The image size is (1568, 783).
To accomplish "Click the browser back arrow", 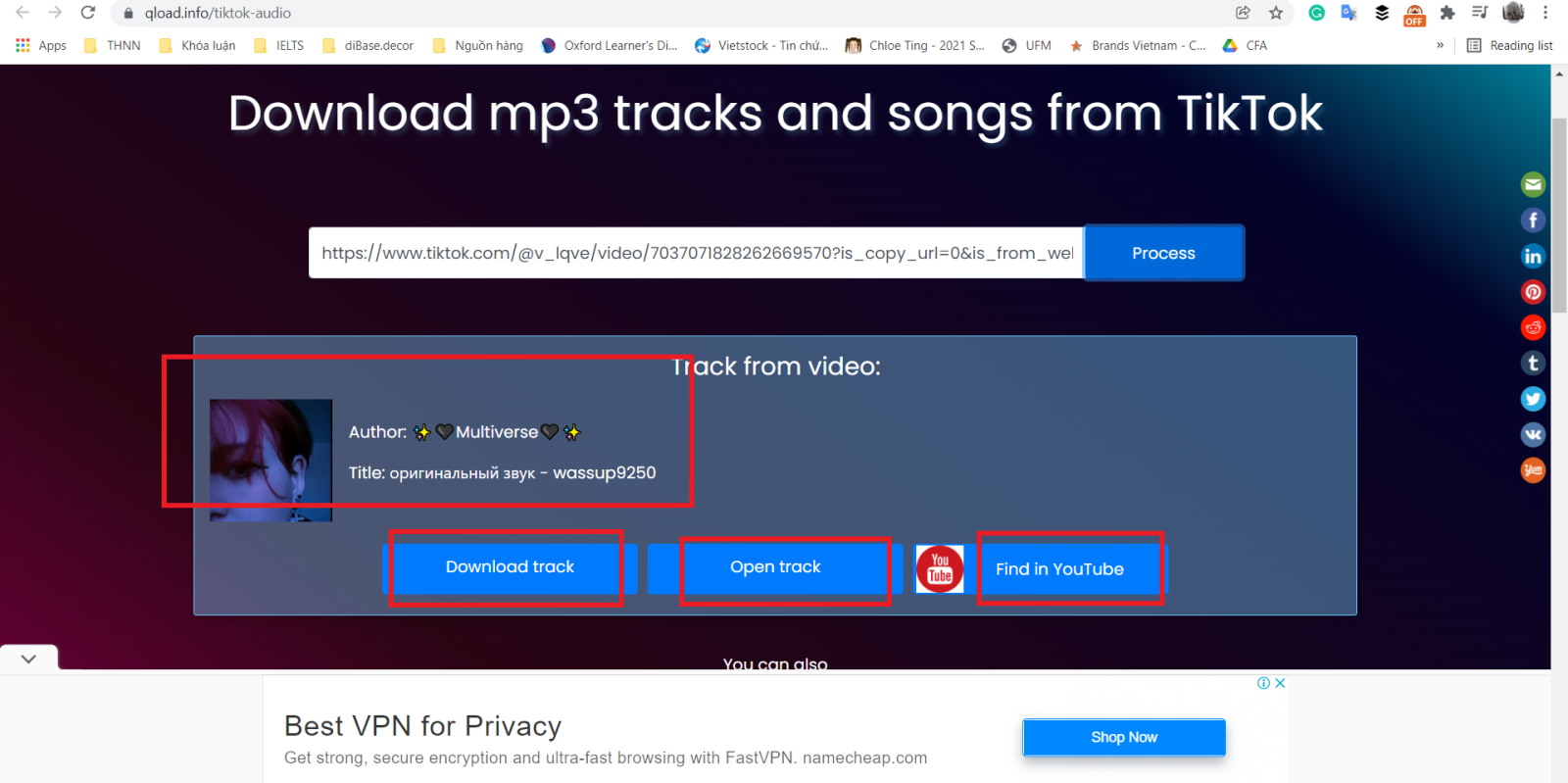I will pyautogui.click(x=23, y=13).
